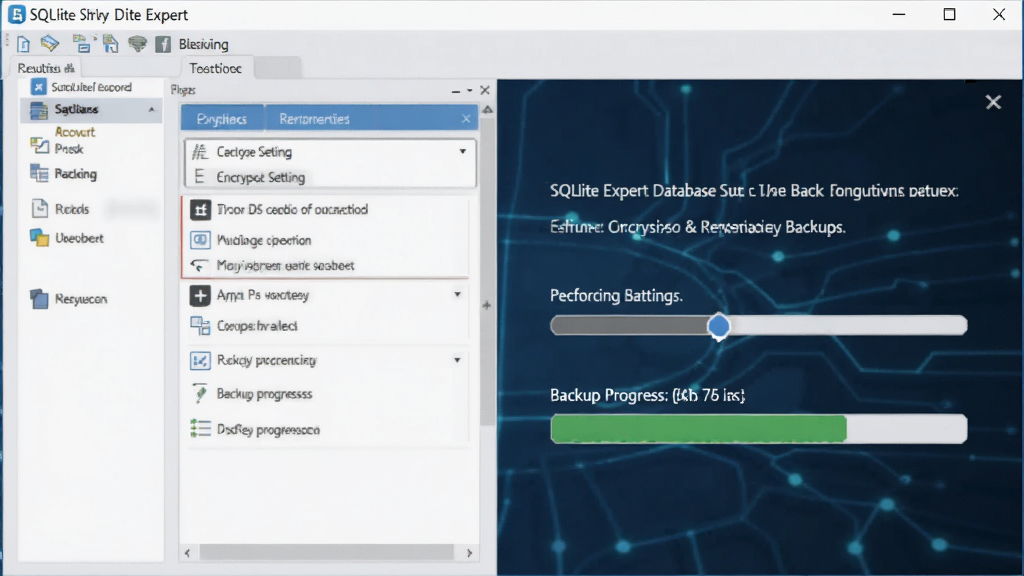This screenshot has height=576, width=1024.
Task: Open the Flrgs panel options arrow
Action: (x=470, y=91)
